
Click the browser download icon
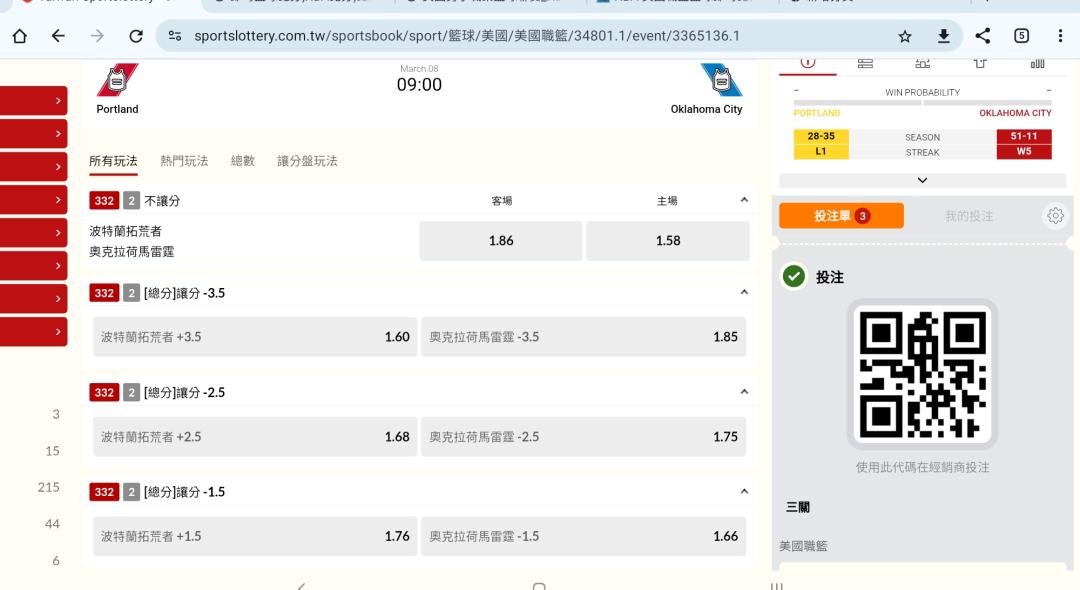click(x=944, y=36)
